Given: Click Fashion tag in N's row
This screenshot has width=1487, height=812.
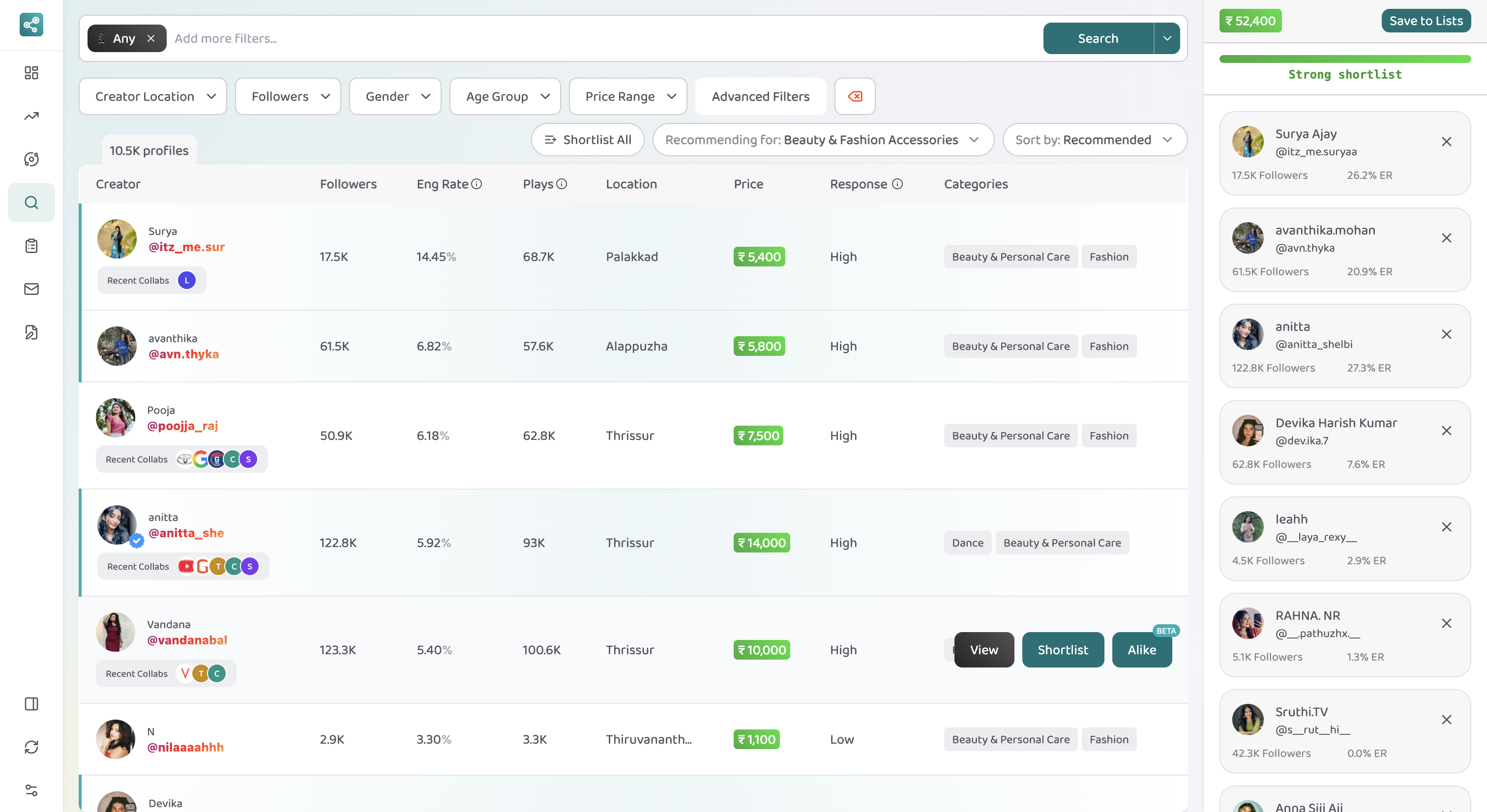Looking at the screenshot, I should click(1108, 740).
